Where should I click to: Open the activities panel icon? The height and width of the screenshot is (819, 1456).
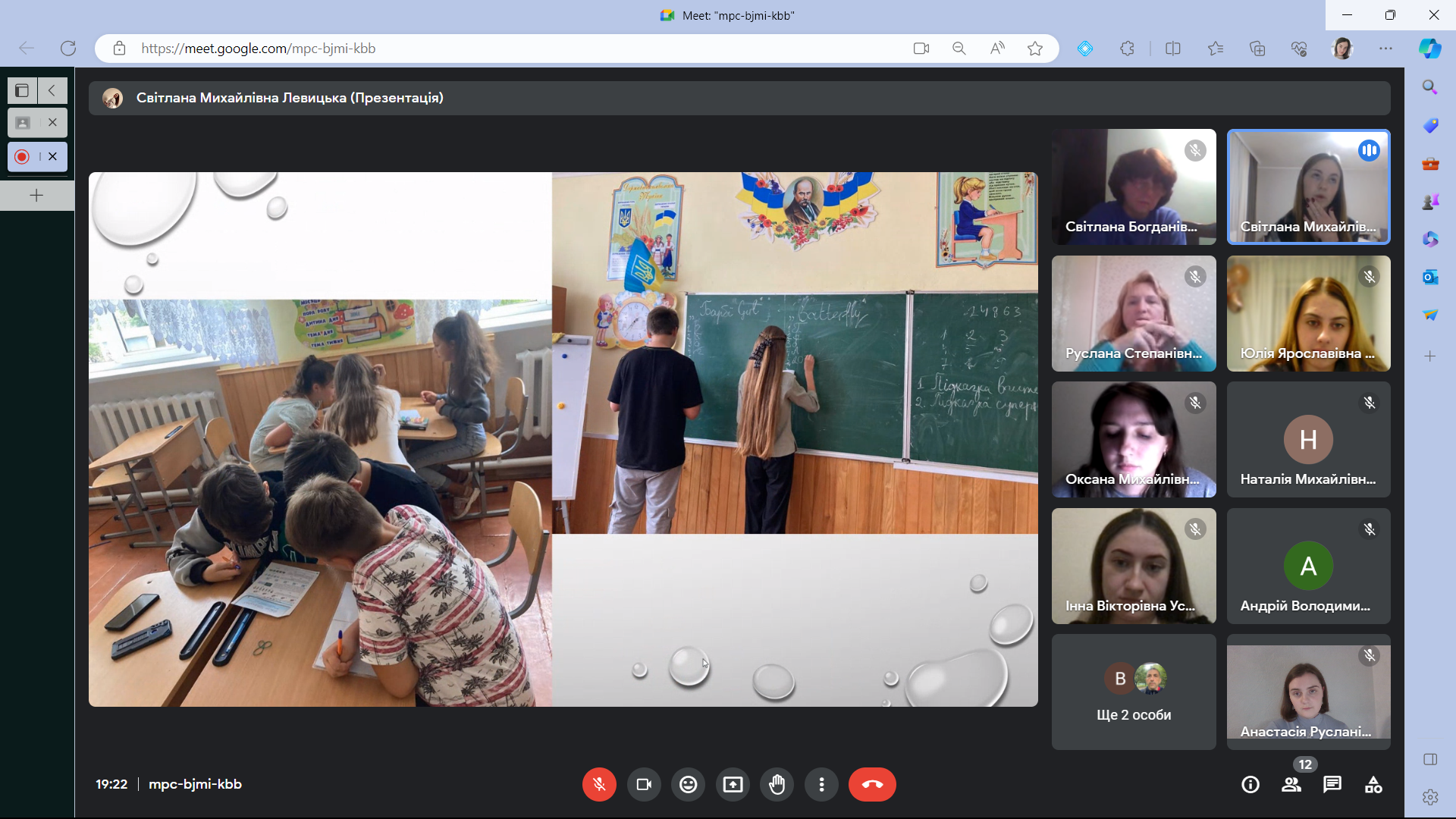click(1373, 785)
